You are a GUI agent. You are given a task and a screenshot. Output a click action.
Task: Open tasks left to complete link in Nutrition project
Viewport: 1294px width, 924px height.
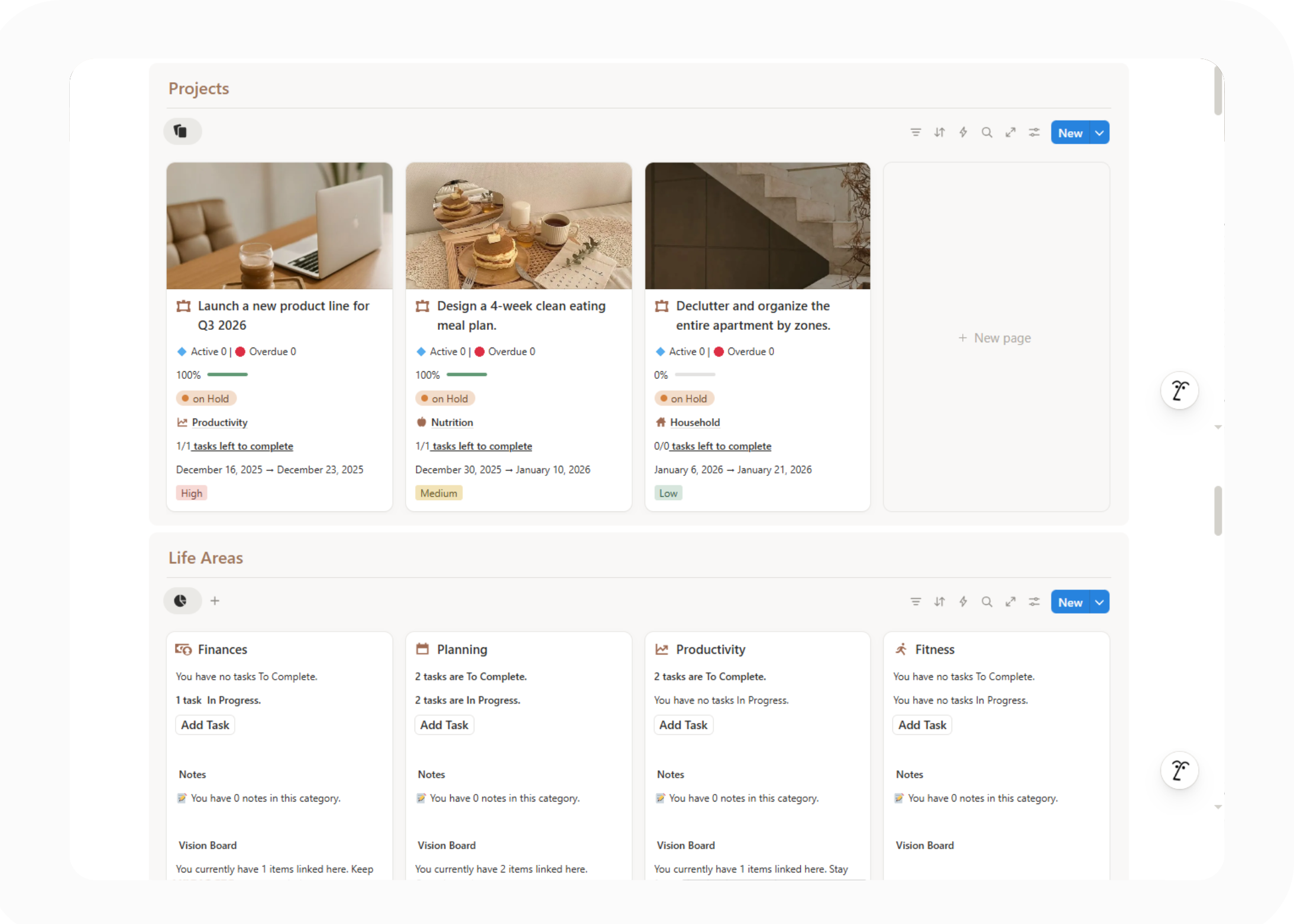point(481,446)
